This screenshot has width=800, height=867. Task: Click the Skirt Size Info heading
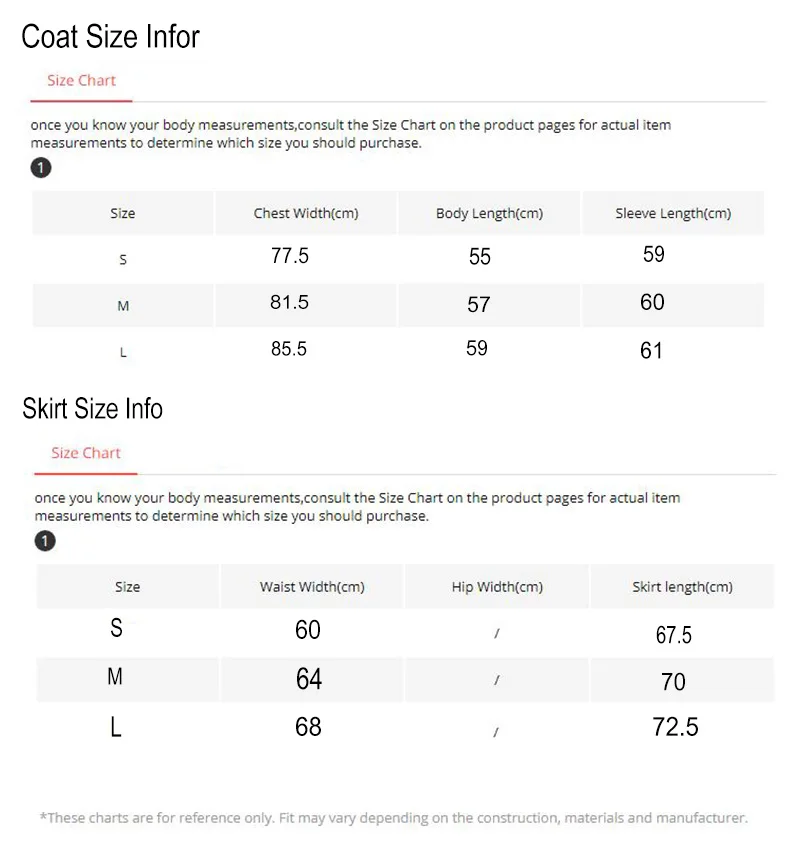point(92,409)
